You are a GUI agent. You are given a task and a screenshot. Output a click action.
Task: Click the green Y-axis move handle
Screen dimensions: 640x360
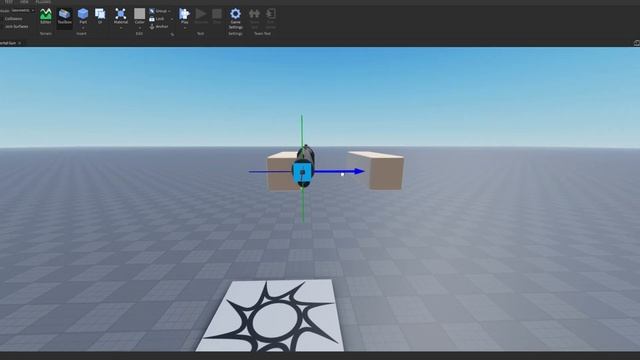pos(302,131)
